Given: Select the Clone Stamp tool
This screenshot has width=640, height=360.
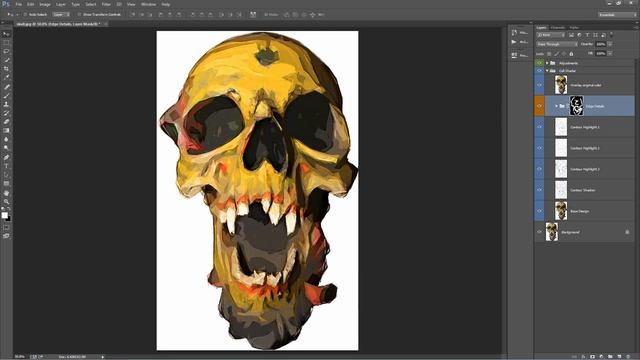Looking at the screenshot, I should (x=6, y=104).
